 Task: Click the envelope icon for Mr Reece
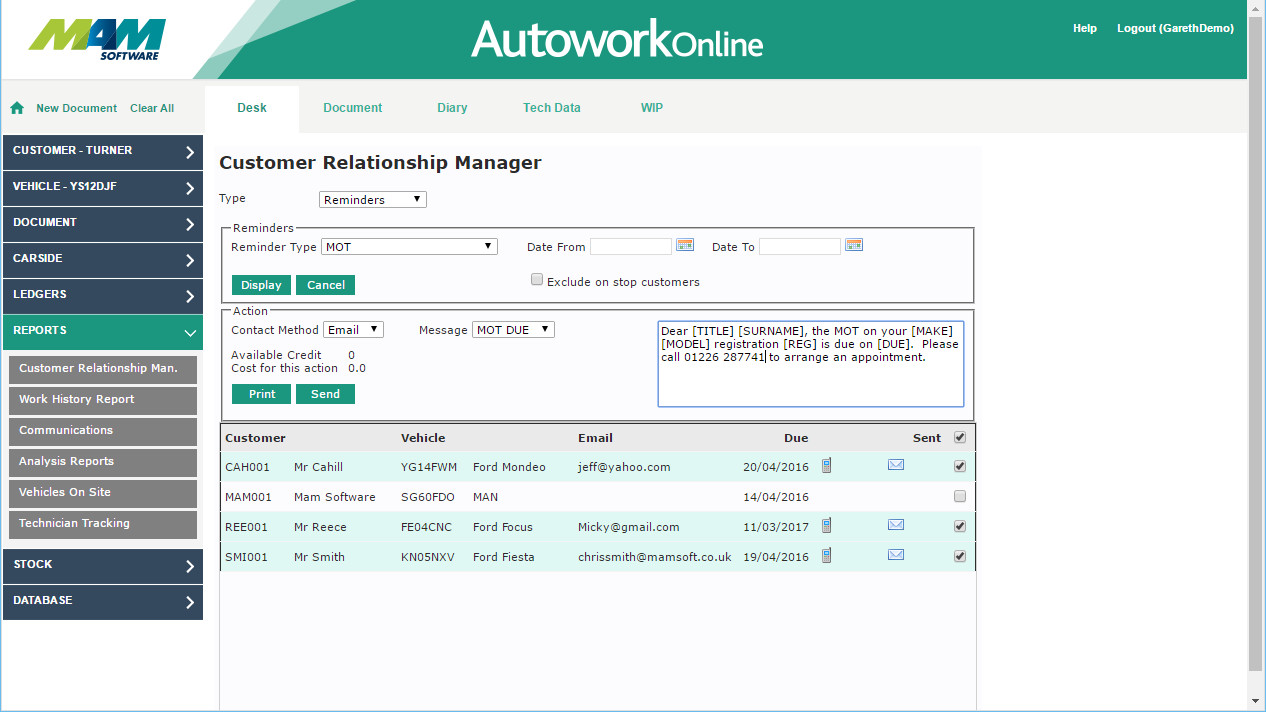pyautogui.click(x=896, y=525)
